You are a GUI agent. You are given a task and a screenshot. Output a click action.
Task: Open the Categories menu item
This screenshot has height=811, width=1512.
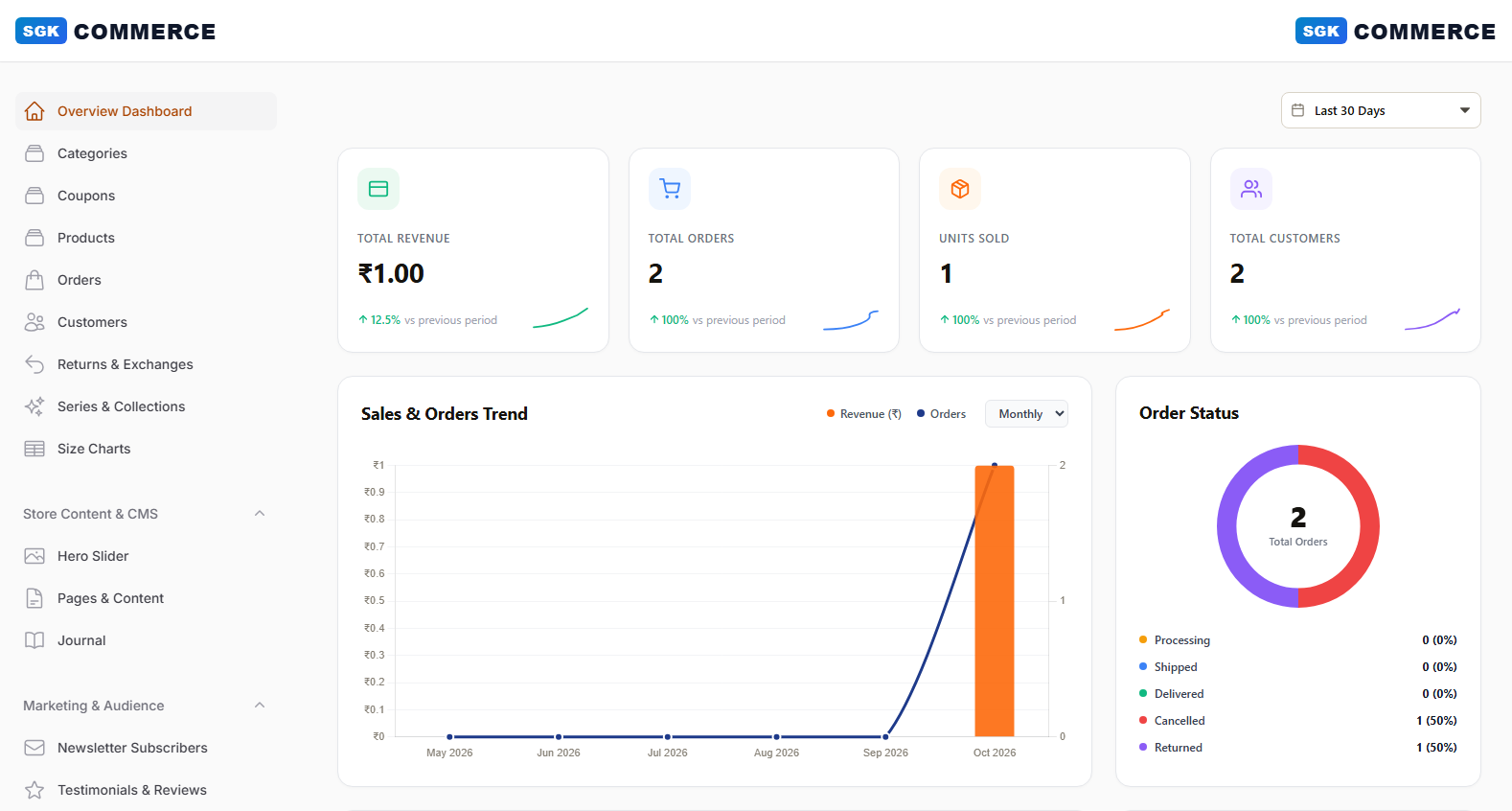coord(146,153)
